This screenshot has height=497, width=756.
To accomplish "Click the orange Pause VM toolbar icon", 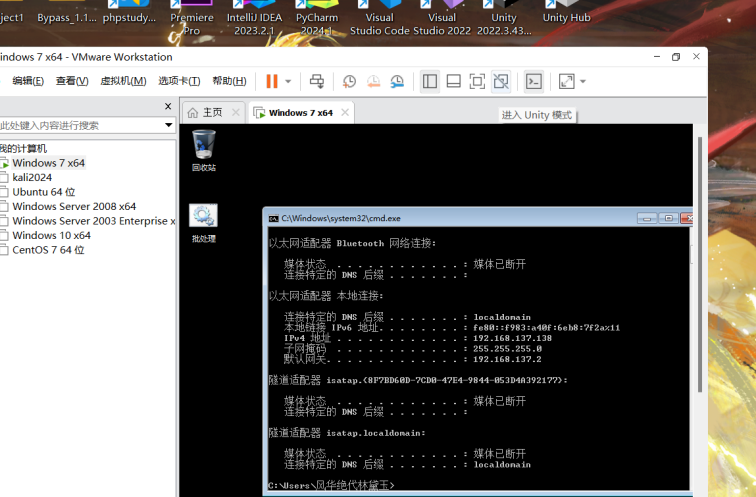I will (x=271, y=81).
